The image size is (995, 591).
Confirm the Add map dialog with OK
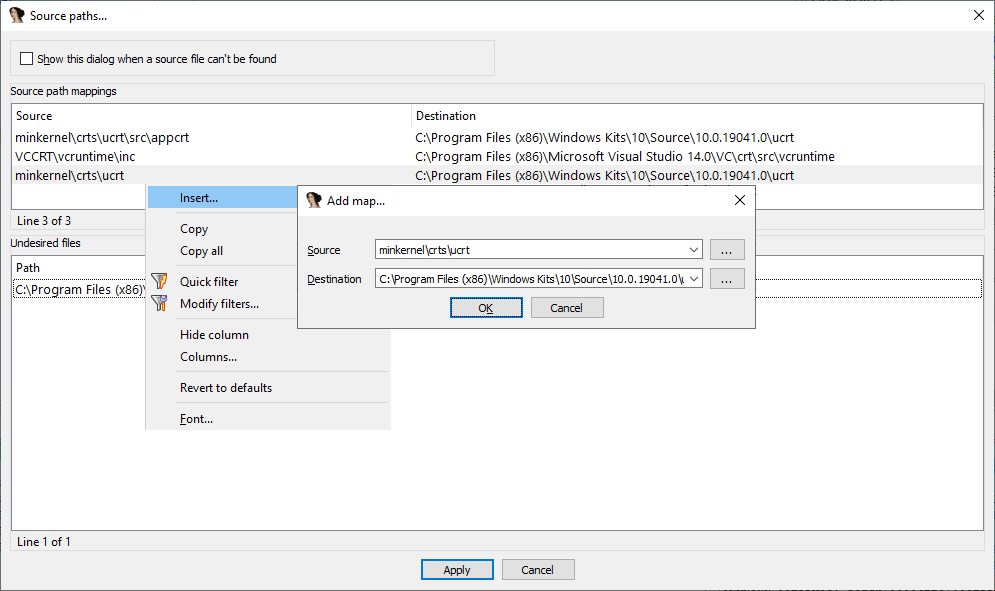pos(485,307)
